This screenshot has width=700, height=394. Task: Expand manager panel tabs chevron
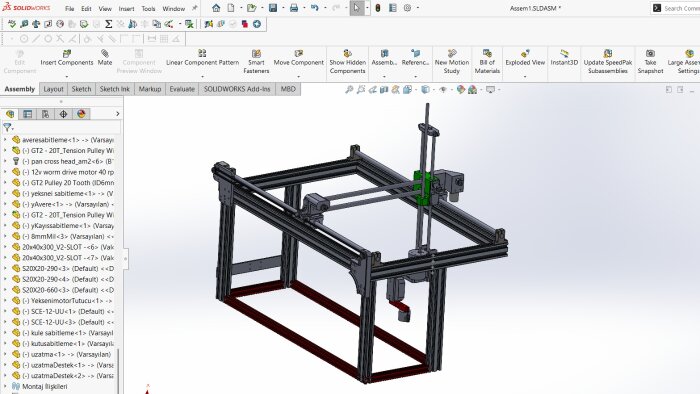point(117,114)
